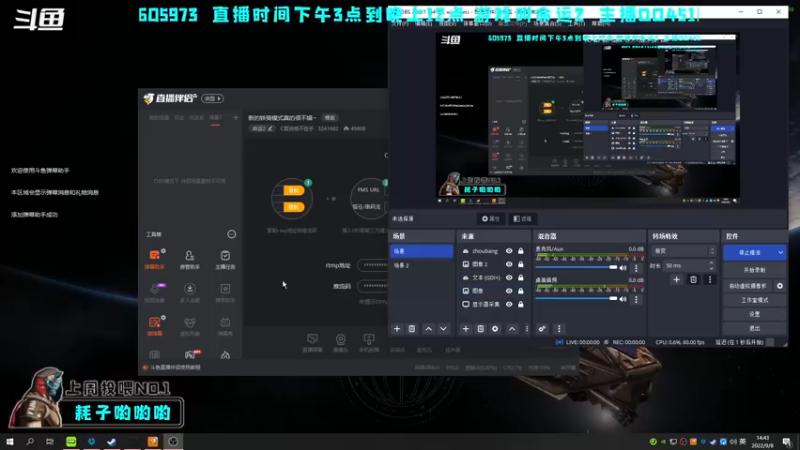Mute the 桌面音频 audio channel
Screen dimensions: 800x450
(x=622, y=299)
